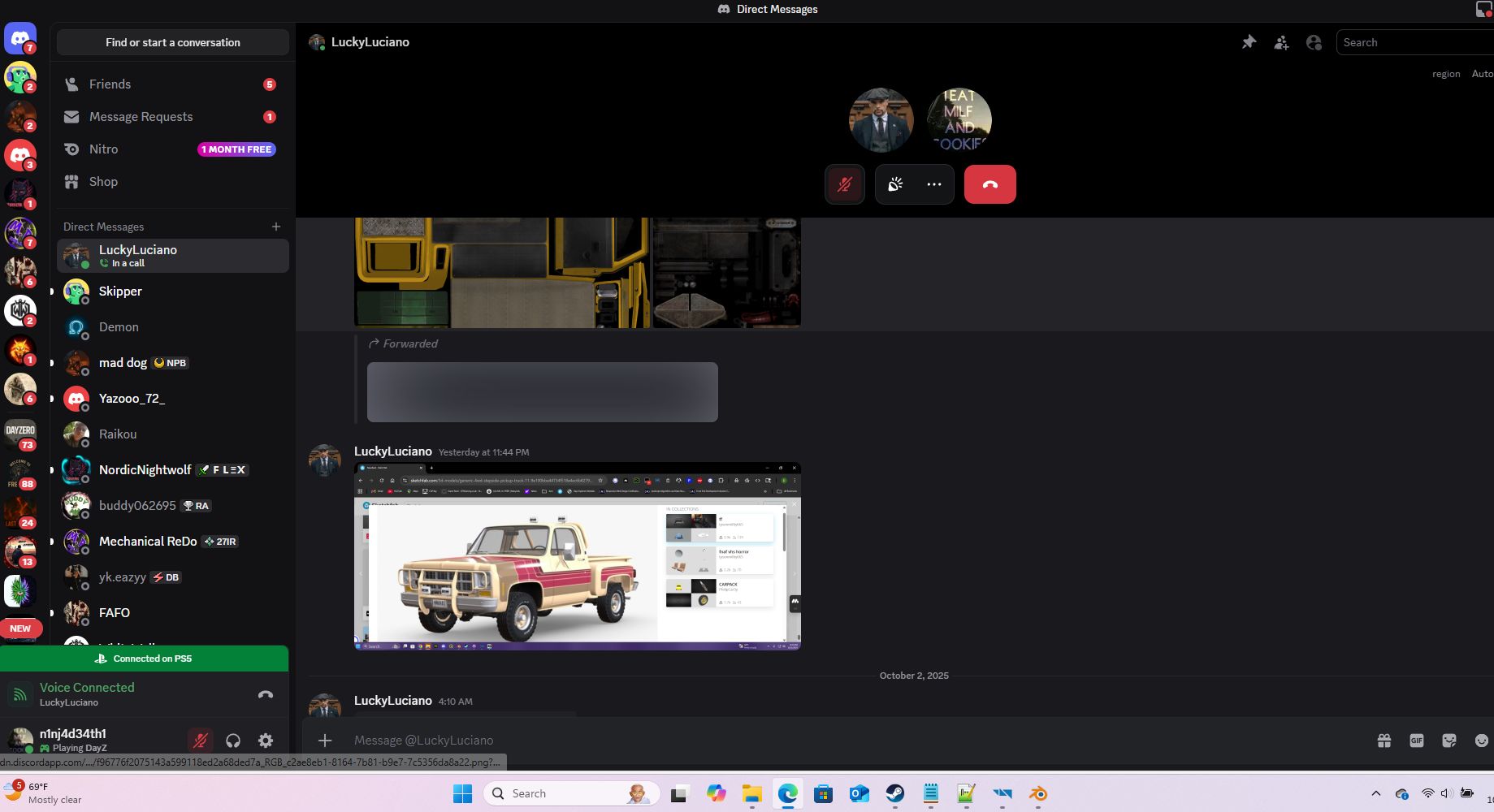Create a new DM with plus icon
The width and height of the screenshot is (1494, 812).
coord(276,227)
